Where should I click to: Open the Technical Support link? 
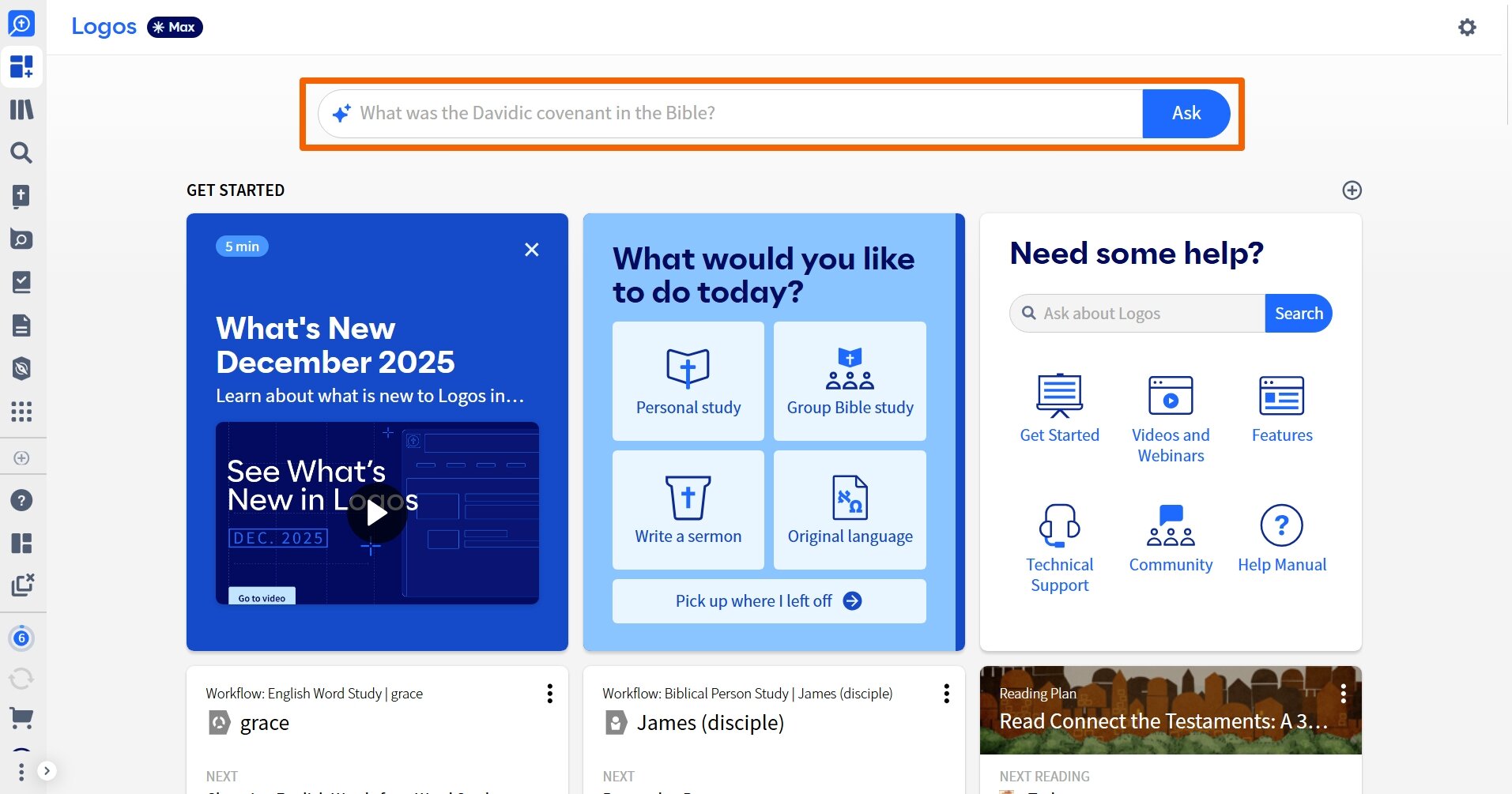click(1059, 548)
